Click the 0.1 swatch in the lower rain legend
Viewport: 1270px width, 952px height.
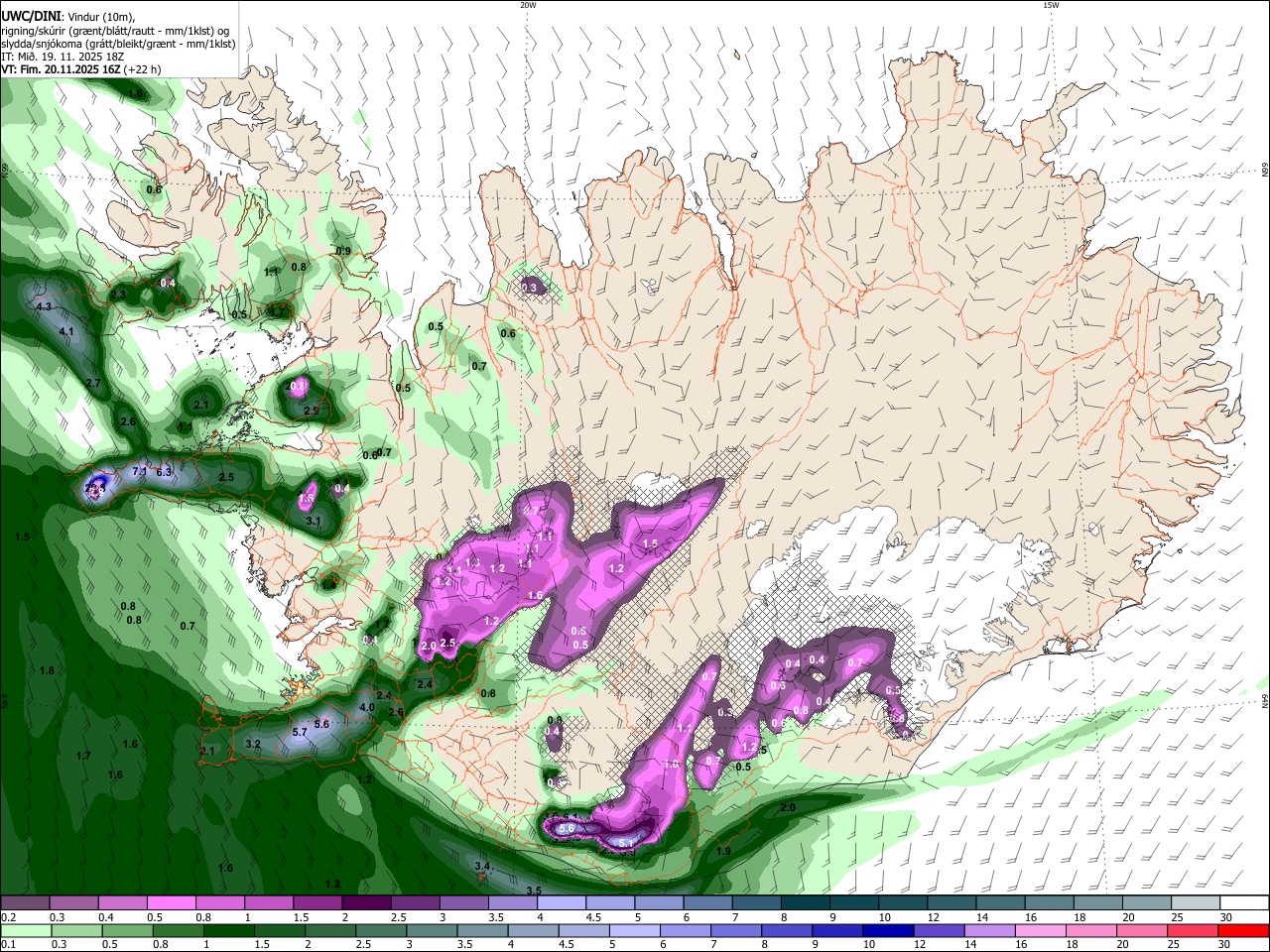point(26,930)
